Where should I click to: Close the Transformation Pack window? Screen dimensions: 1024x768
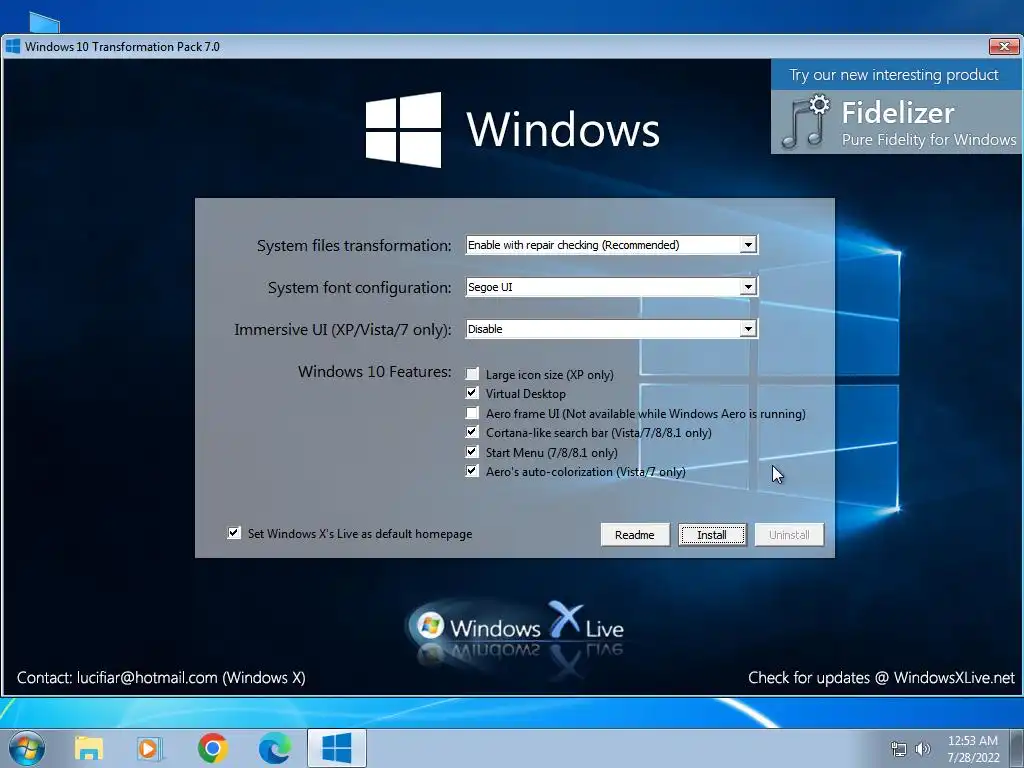point(1004,46)
